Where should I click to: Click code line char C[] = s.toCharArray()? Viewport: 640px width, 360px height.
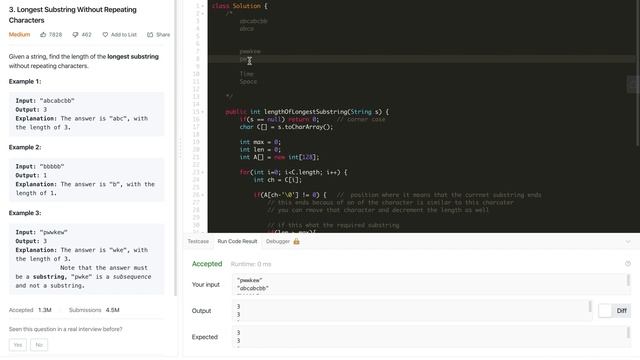[x=286, y=127]
